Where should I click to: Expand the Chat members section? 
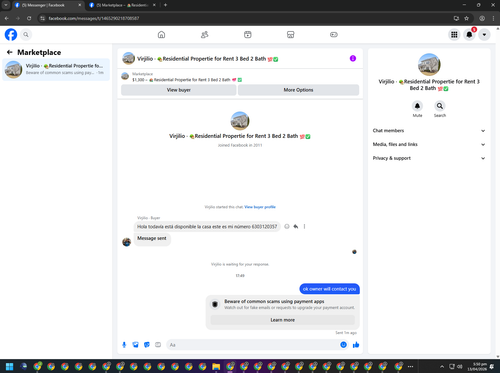point(429,131)
